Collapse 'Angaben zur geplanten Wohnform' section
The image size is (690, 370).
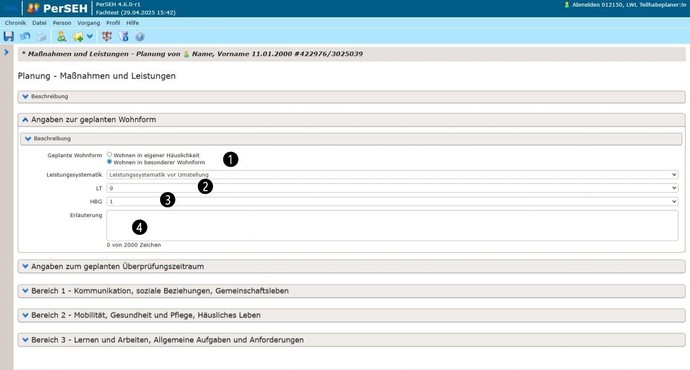[351, 120]
